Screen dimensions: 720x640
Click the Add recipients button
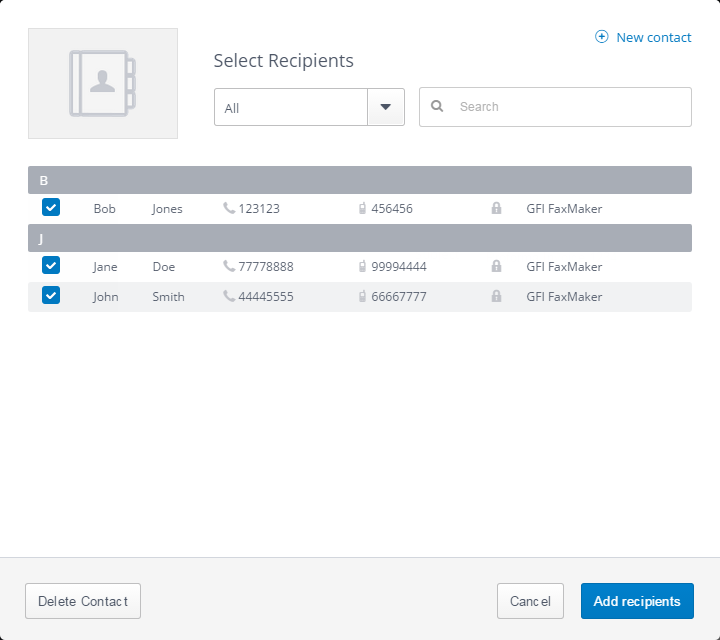(637, 601)
